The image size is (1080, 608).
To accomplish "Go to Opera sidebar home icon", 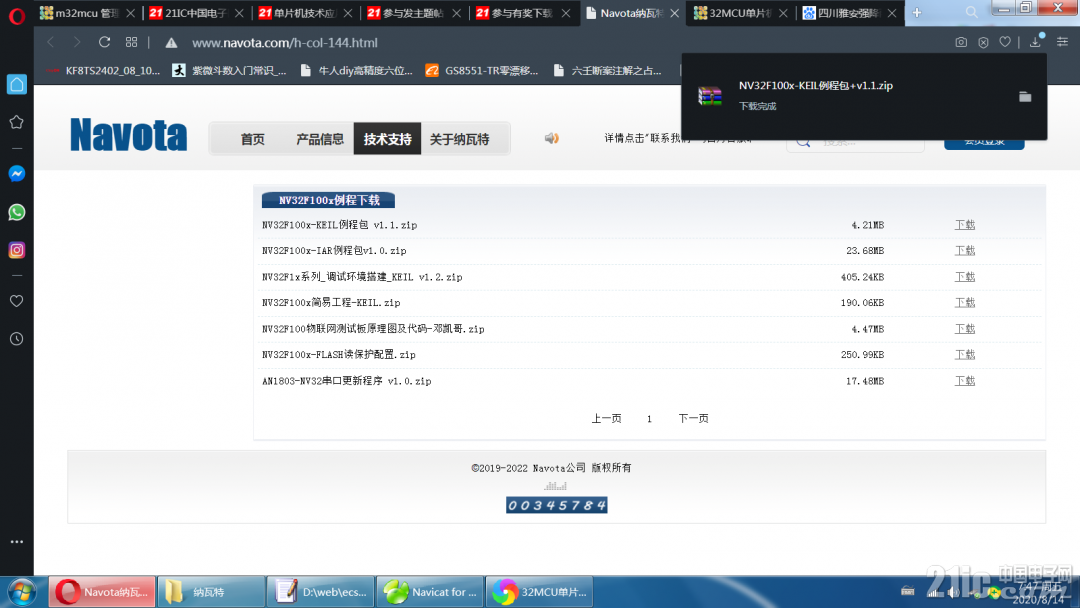I will [17, 84].
